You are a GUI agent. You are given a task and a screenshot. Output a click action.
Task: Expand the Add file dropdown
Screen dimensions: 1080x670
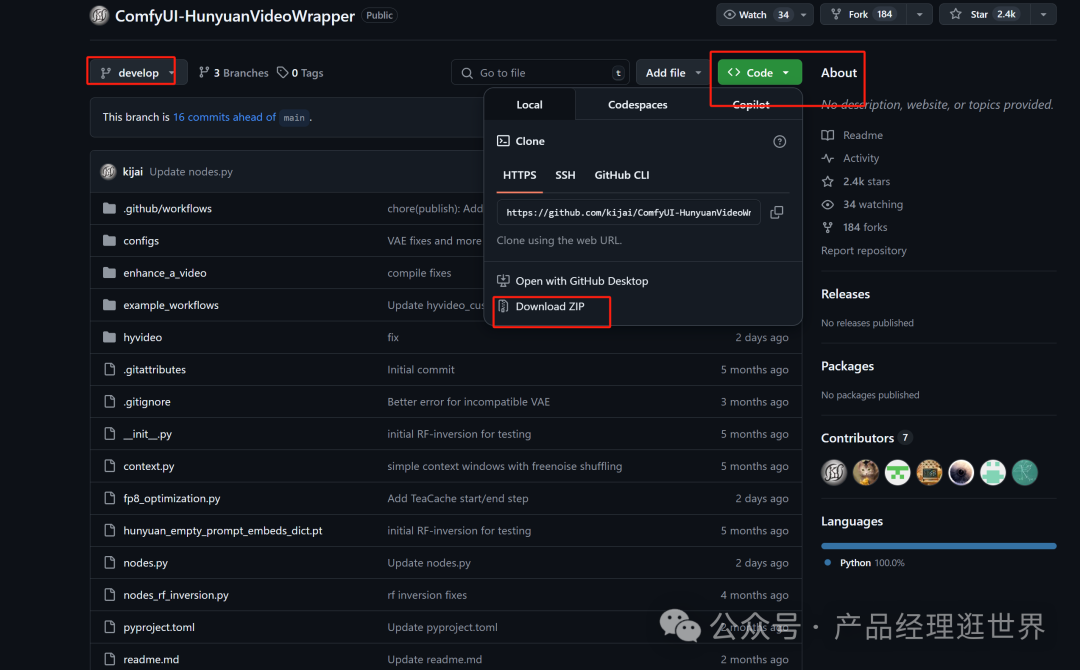pyautogui.click(x=673, y=72)
